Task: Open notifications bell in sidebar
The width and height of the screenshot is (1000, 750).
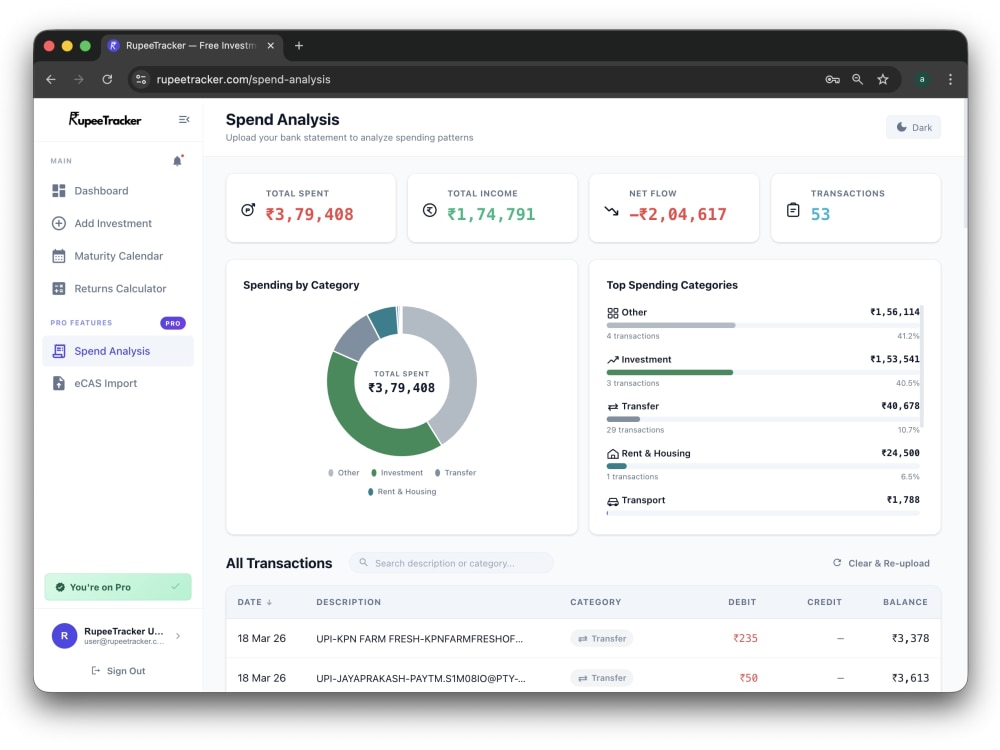Action: click(x=178, y=161)
